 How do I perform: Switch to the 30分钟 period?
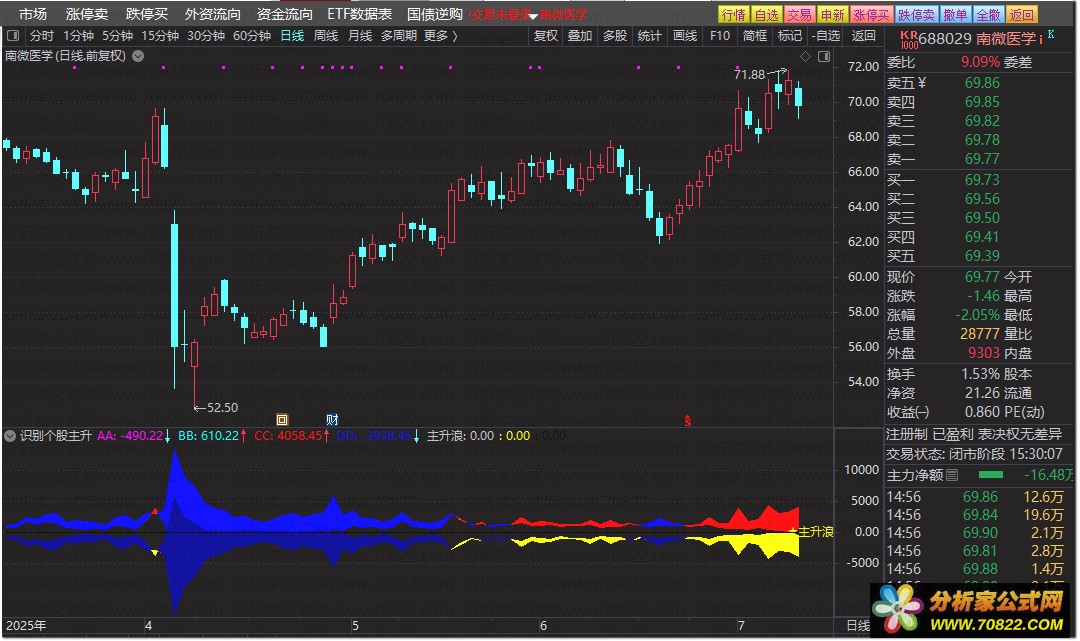pyautogui.click(x=206, y=35)
